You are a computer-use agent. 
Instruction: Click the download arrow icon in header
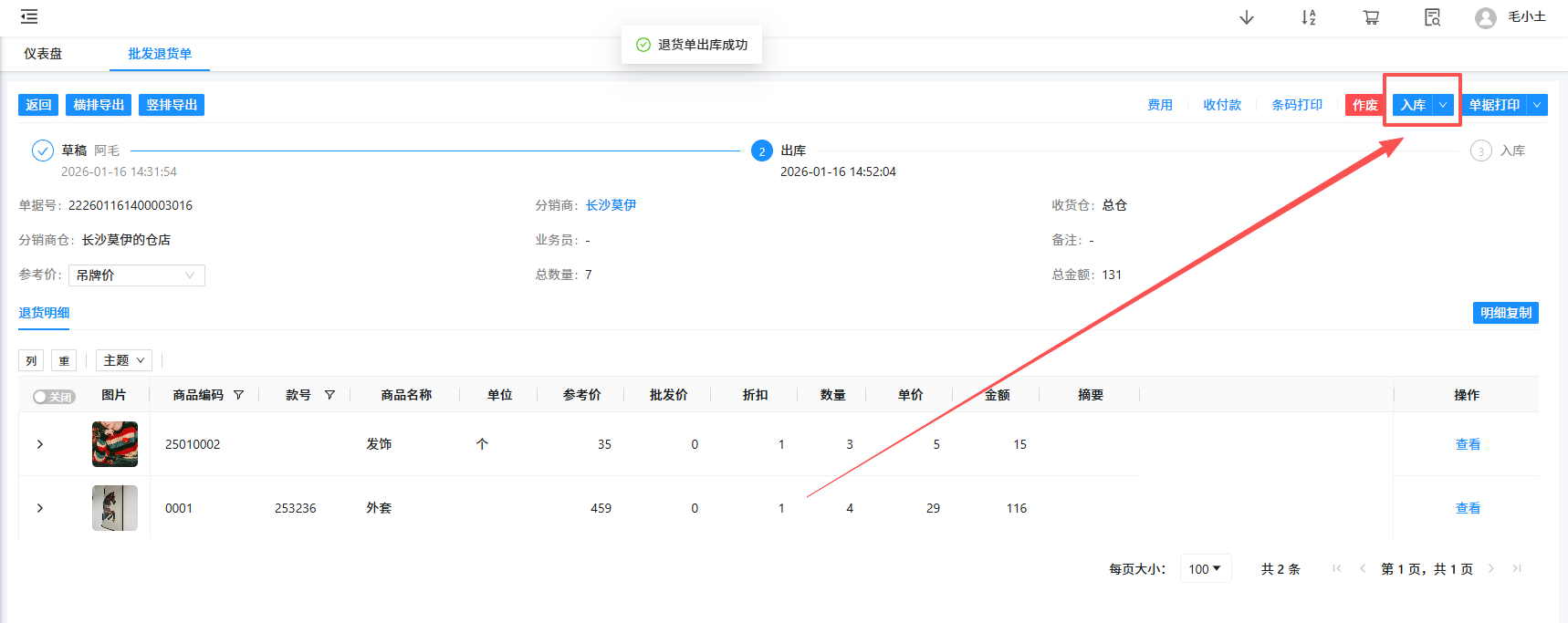pyautogui.click(x=1246, y=17)
